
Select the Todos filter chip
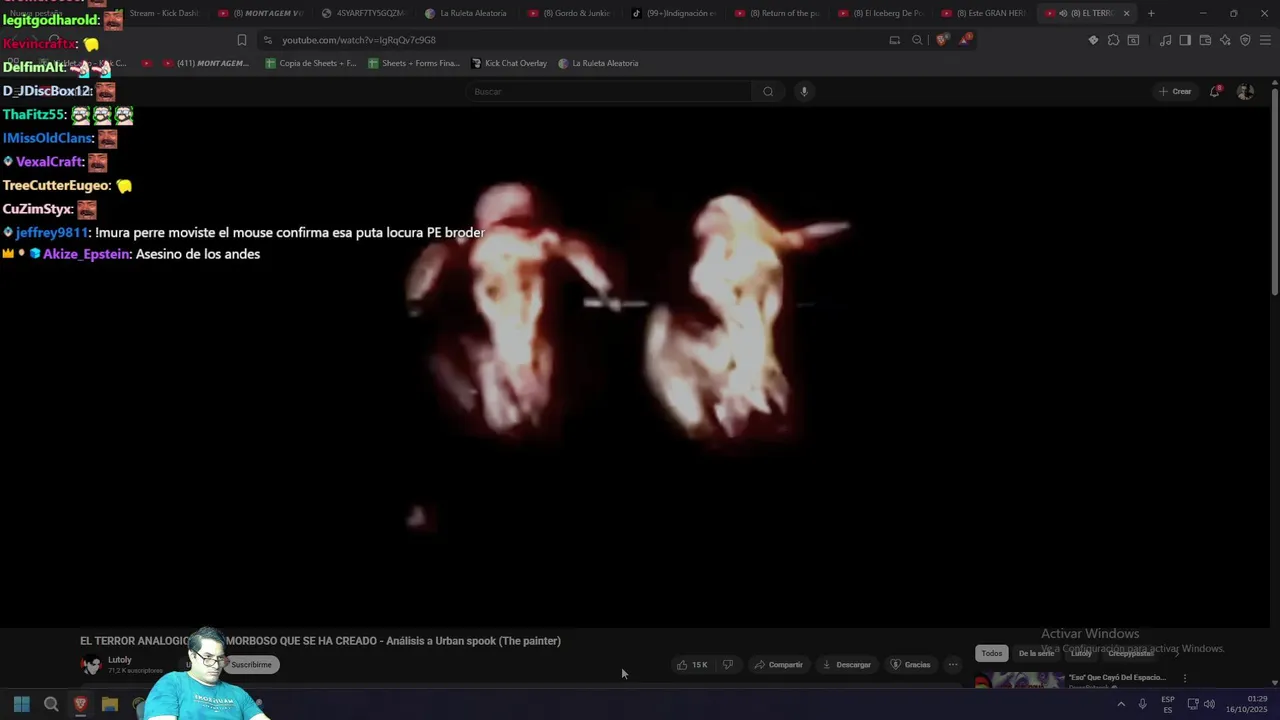coord(991,653)
